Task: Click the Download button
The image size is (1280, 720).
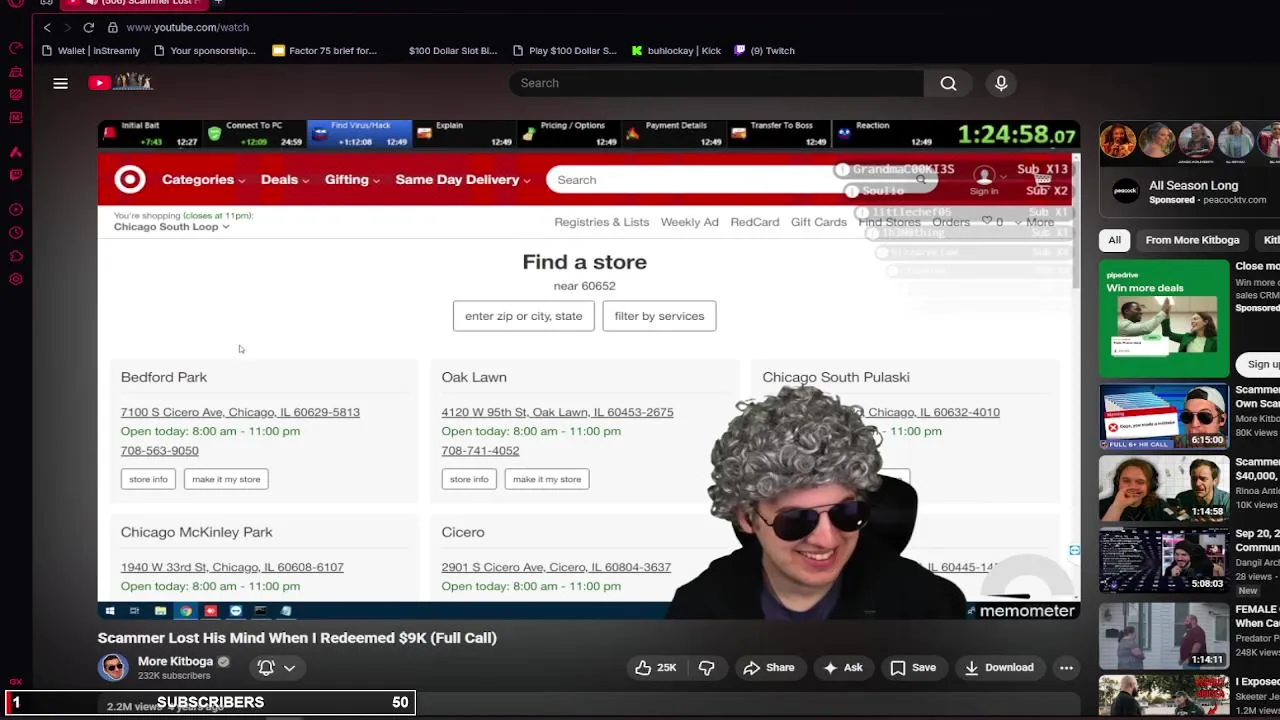Action: pos(998,667)
